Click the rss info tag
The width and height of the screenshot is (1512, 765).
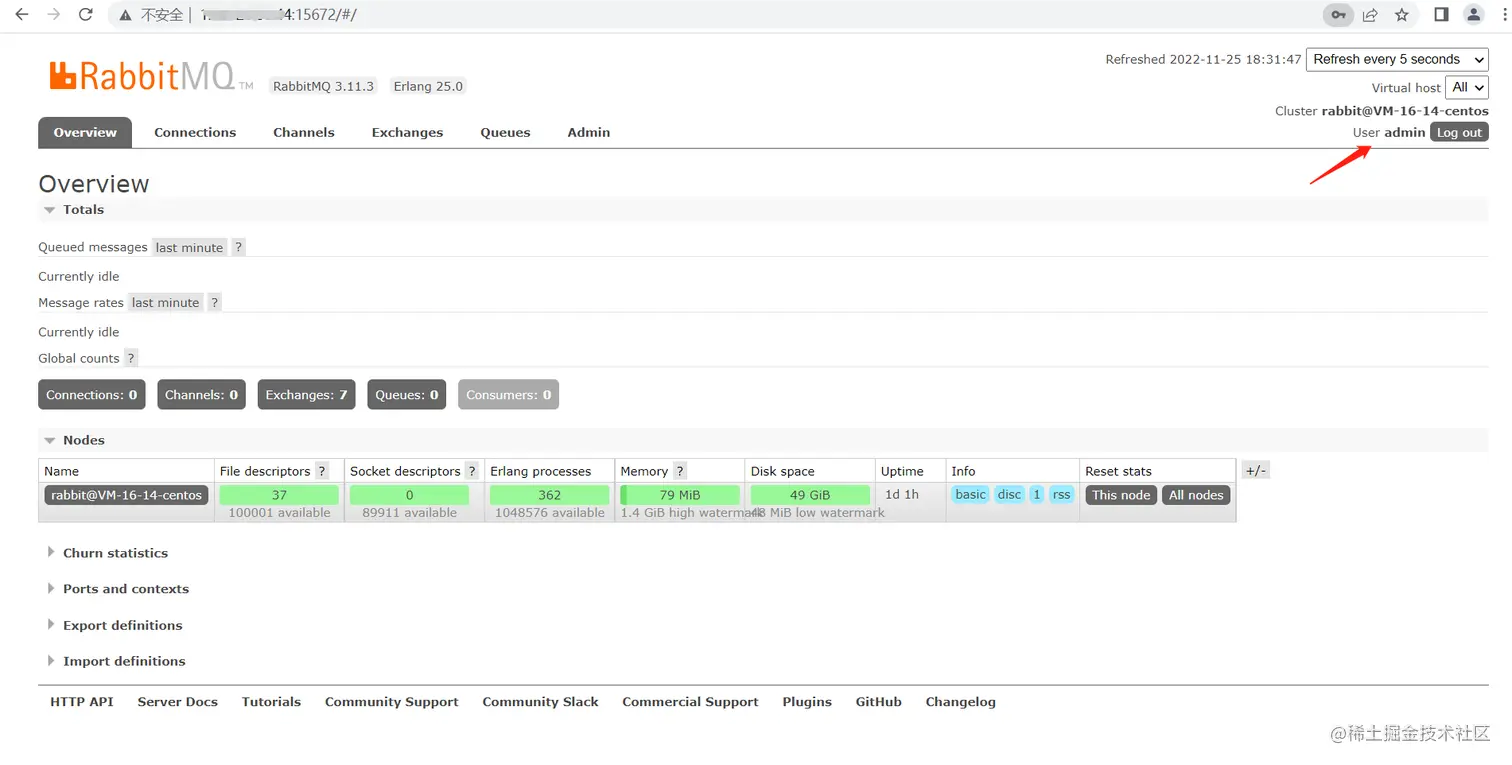point(1062,495)
